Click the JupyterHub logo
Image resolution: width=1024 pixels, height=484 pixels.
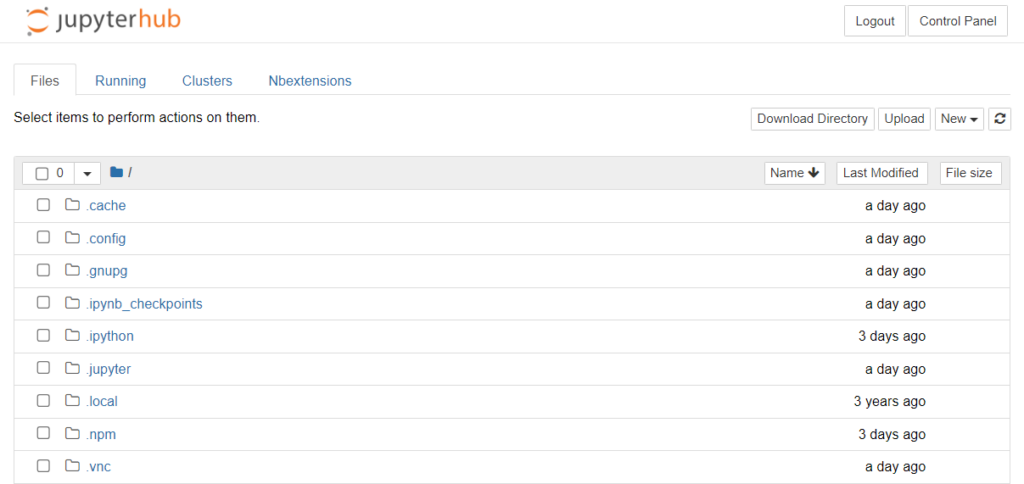click(x=104, y=20)
